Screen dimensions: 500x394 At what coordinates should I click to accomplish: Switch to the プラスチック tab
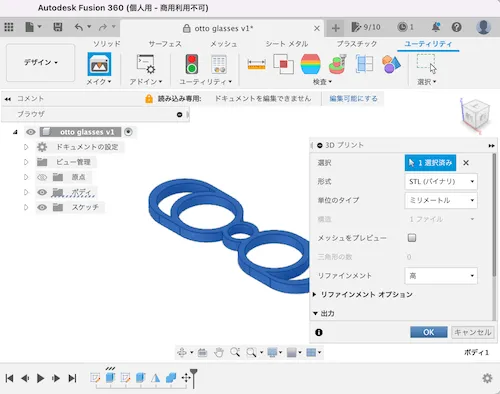tap(357, 44)
